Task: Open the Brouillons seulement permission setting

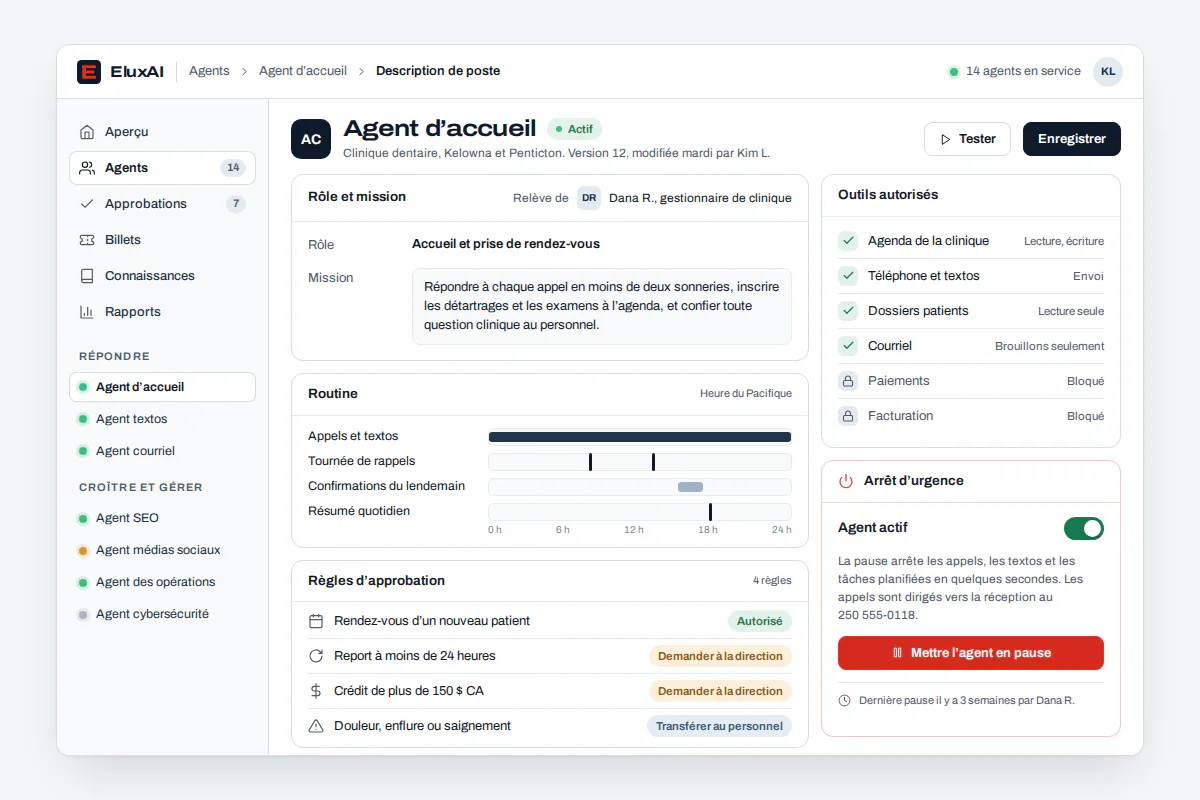Action: click(1050, 346)
